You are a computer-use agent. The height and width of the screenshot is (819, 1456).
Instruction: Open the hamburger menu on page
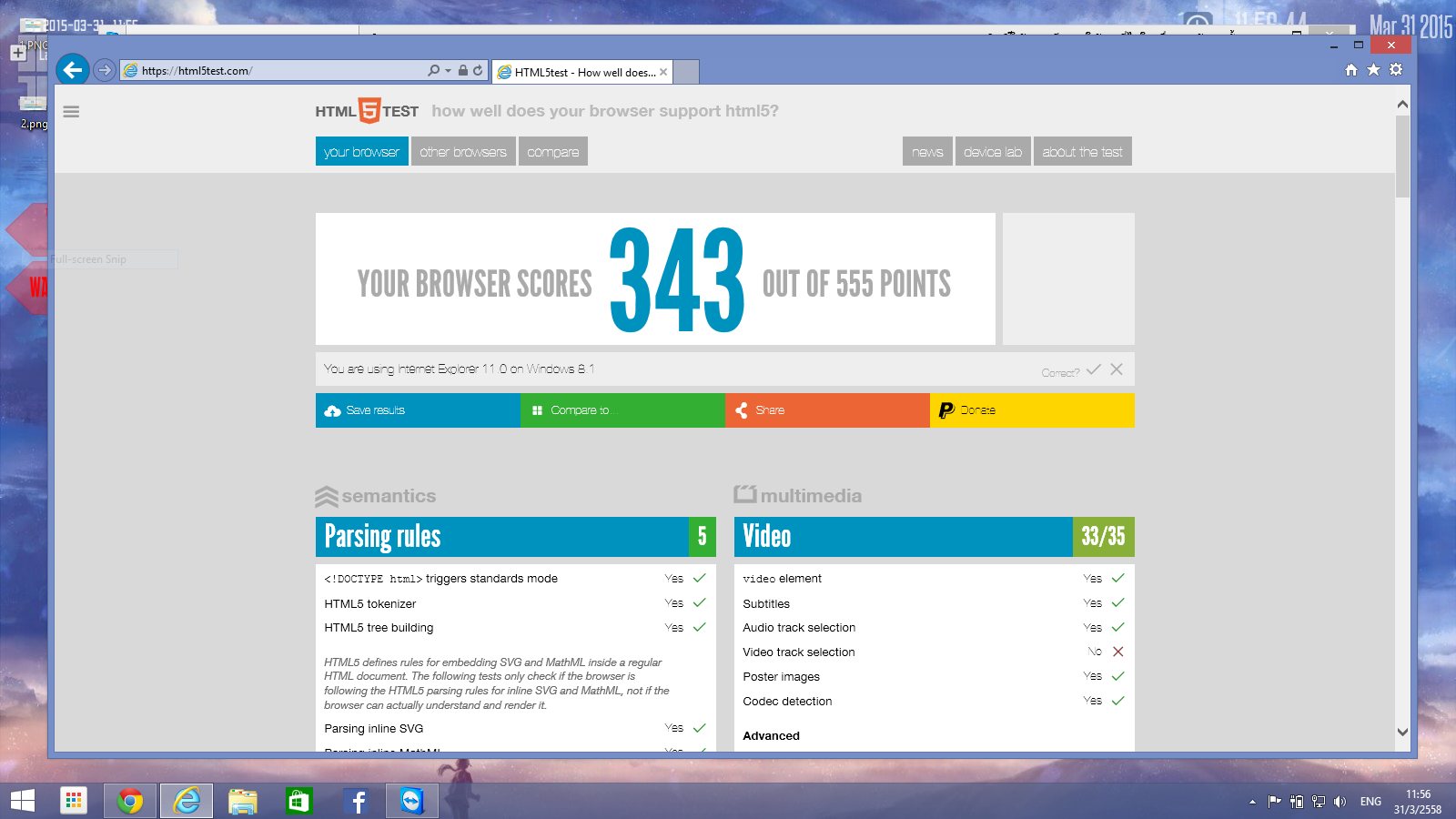(x=71, y=112)
